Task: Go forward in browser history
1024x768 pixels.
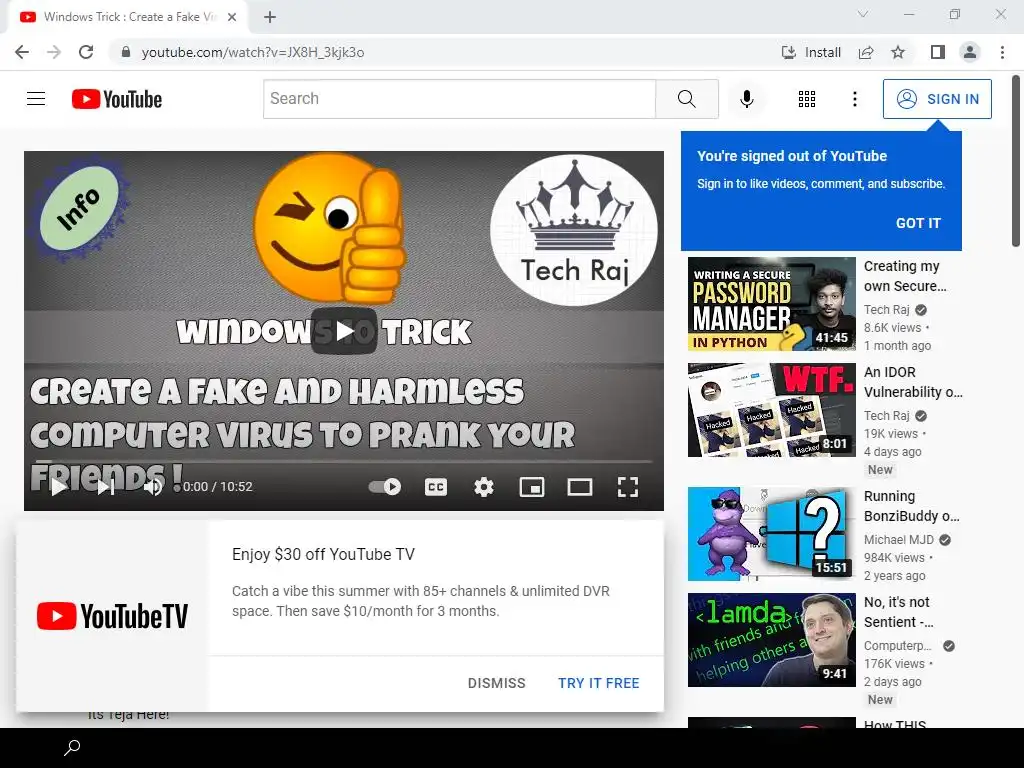Action: point(54,52)
